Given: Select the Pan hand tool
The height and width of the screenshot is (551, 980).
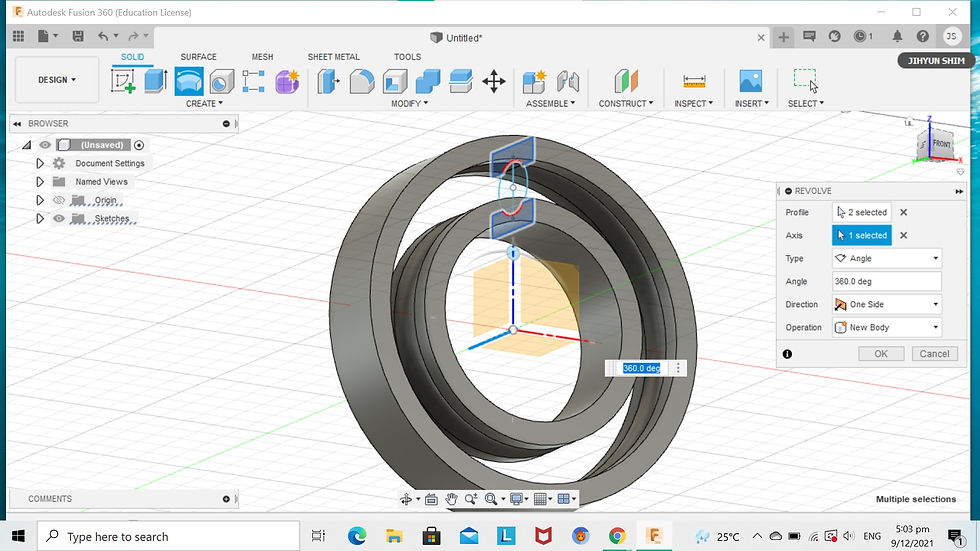Looking at the screenshot, I should [x=451, y=499].
